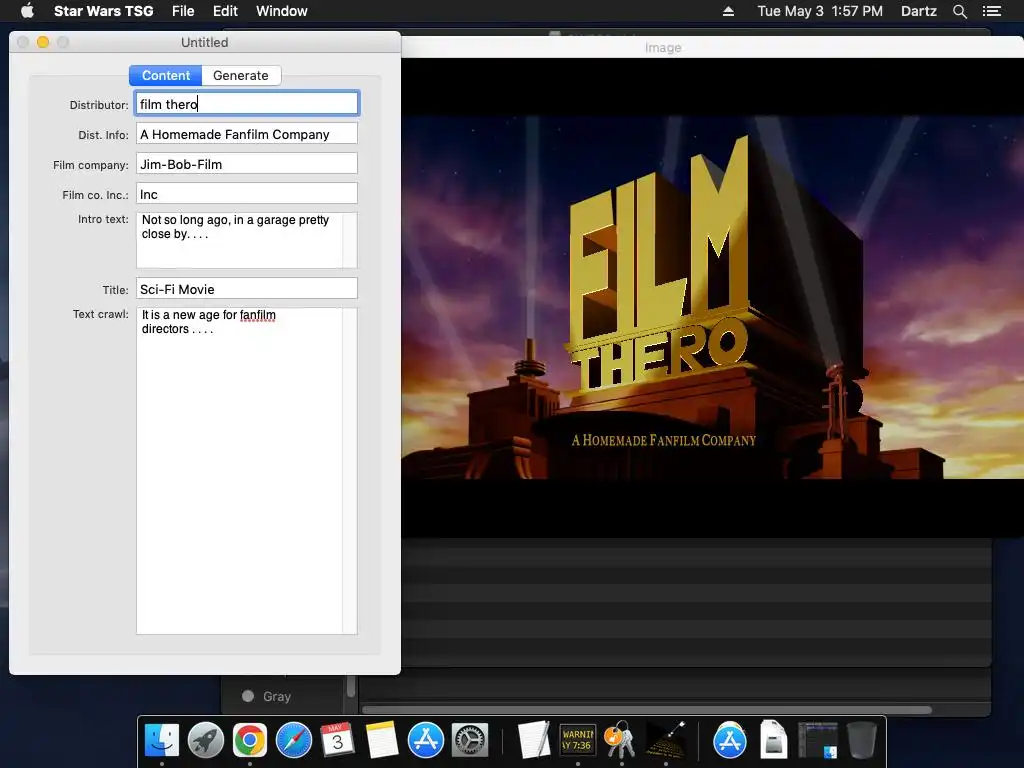
Task: Open the Star Wars TSG application menu
Action: (x=103, y=11)
